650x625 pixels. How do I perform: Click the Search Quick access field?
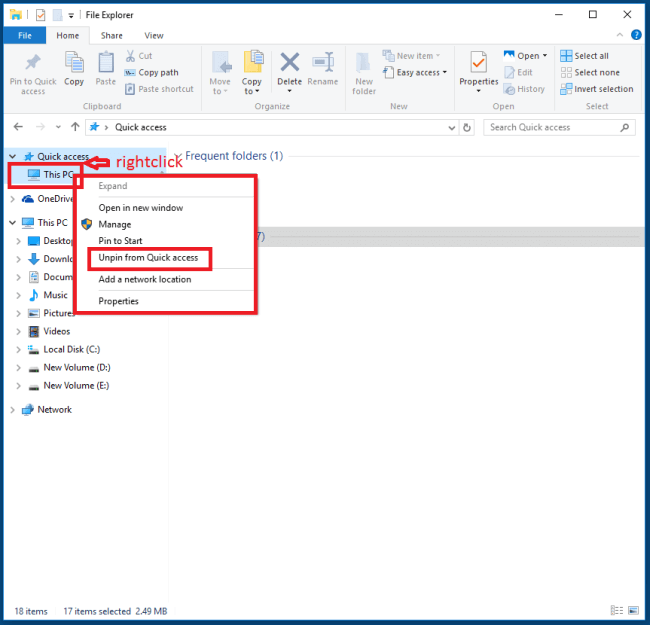point(559,127)
